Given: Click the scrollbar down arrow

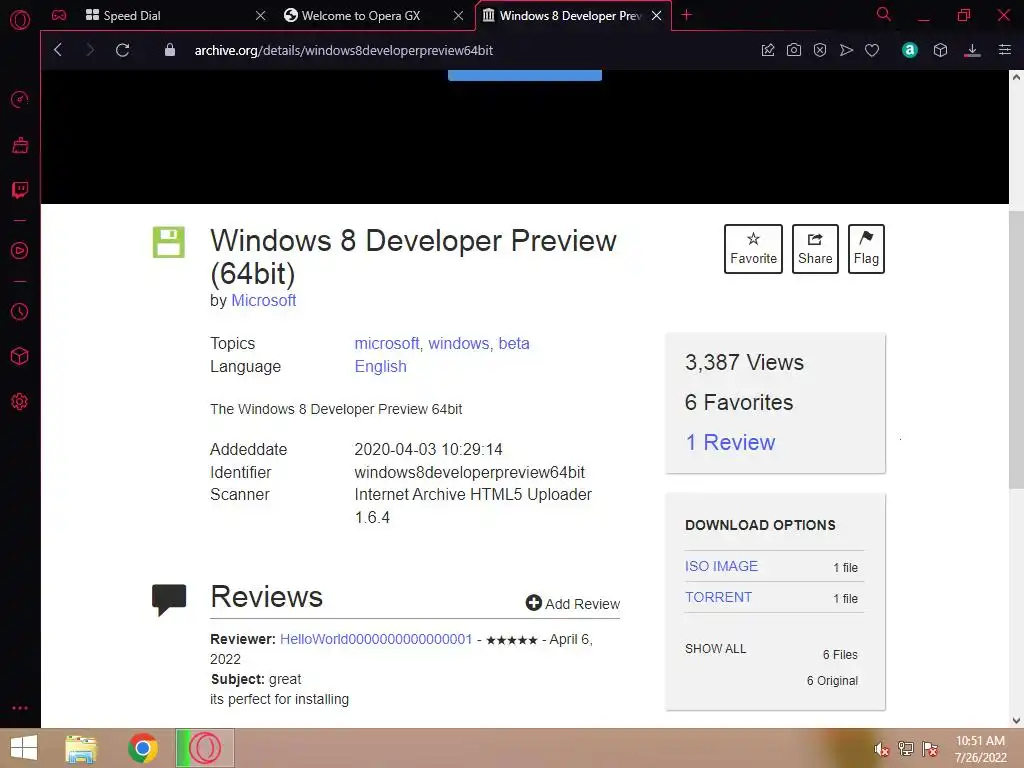Looking at the screenshot, I should pos(1016,721).
